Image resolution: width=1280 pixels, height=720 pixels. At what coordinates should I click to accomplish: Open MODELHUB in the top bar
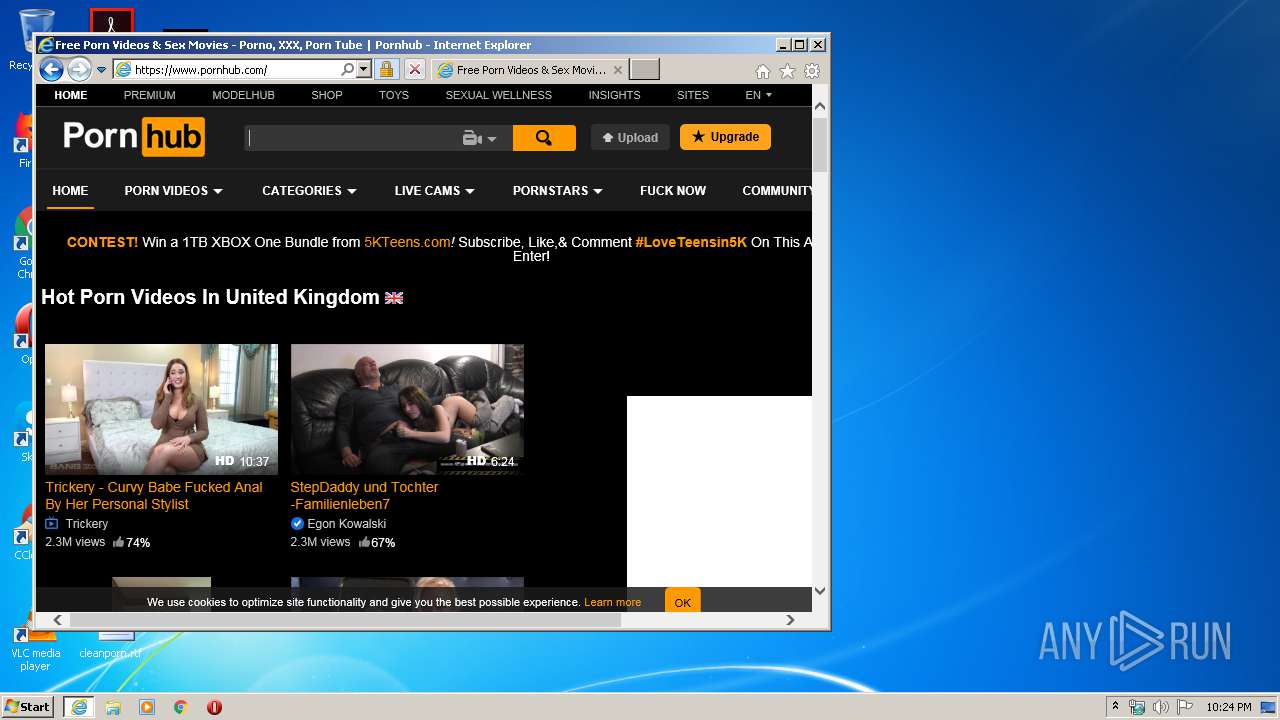click(x=243, y=95)
